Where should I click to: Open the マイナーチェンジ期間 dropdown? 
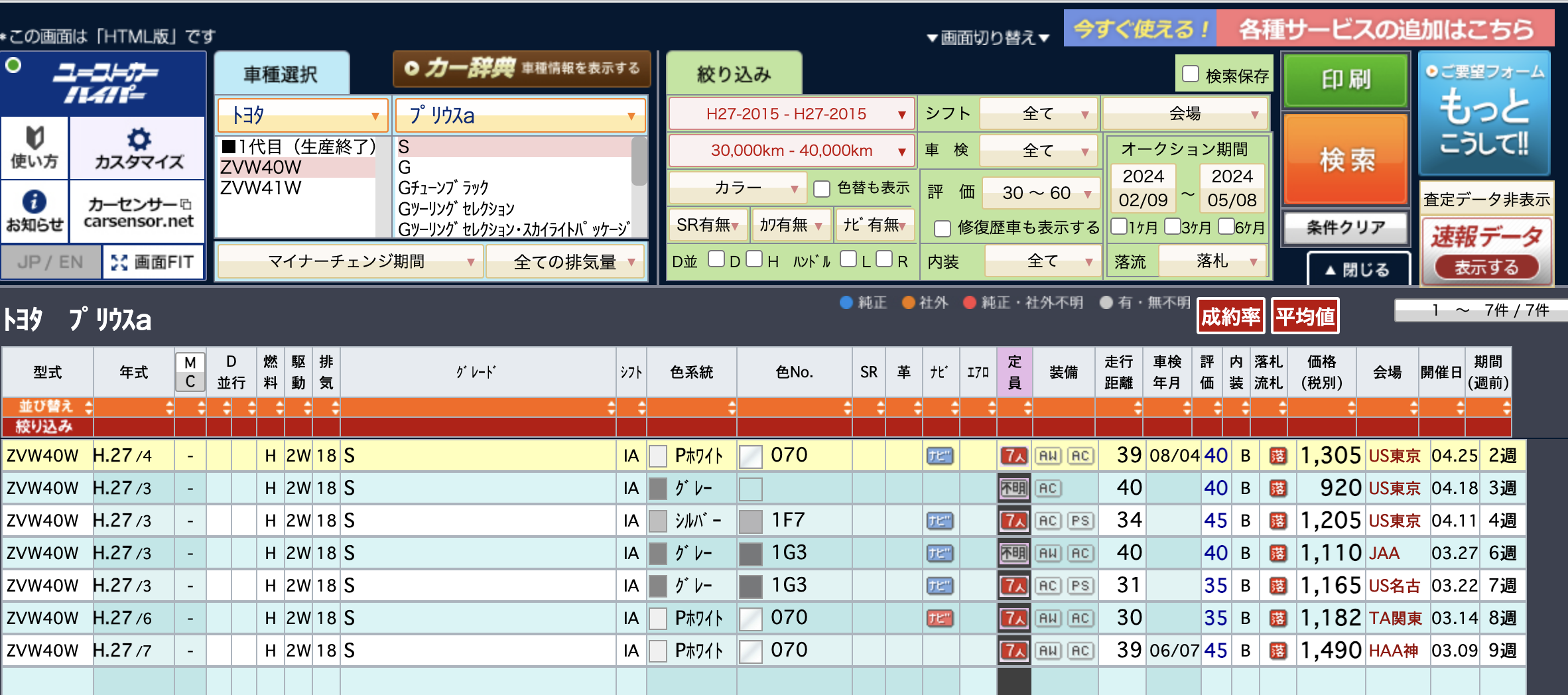[350, 262]
